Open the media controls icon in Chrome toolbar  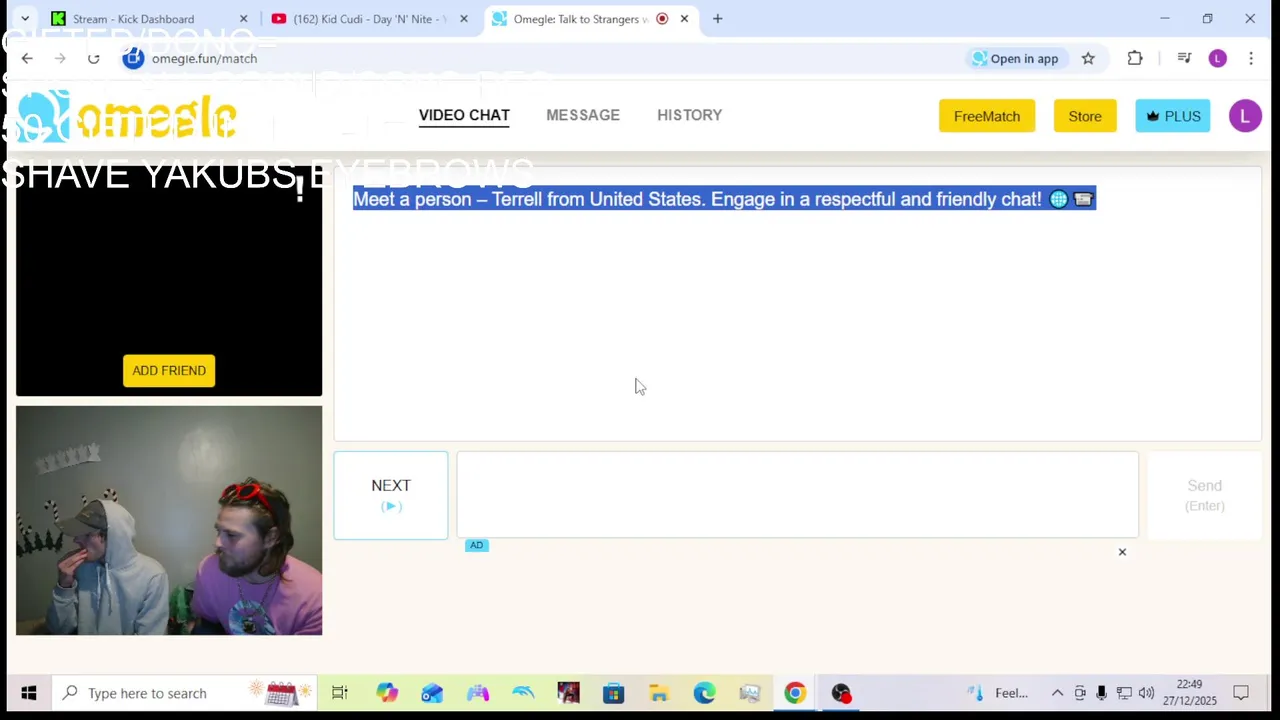pyautogui.click(x=1184, y=59)
